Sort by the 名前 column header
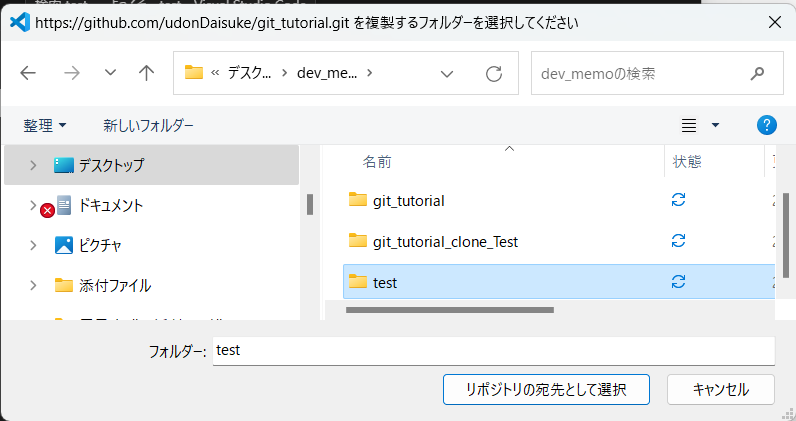The height and width of the screenshot is (421, 796). click(x=377, y=161)
